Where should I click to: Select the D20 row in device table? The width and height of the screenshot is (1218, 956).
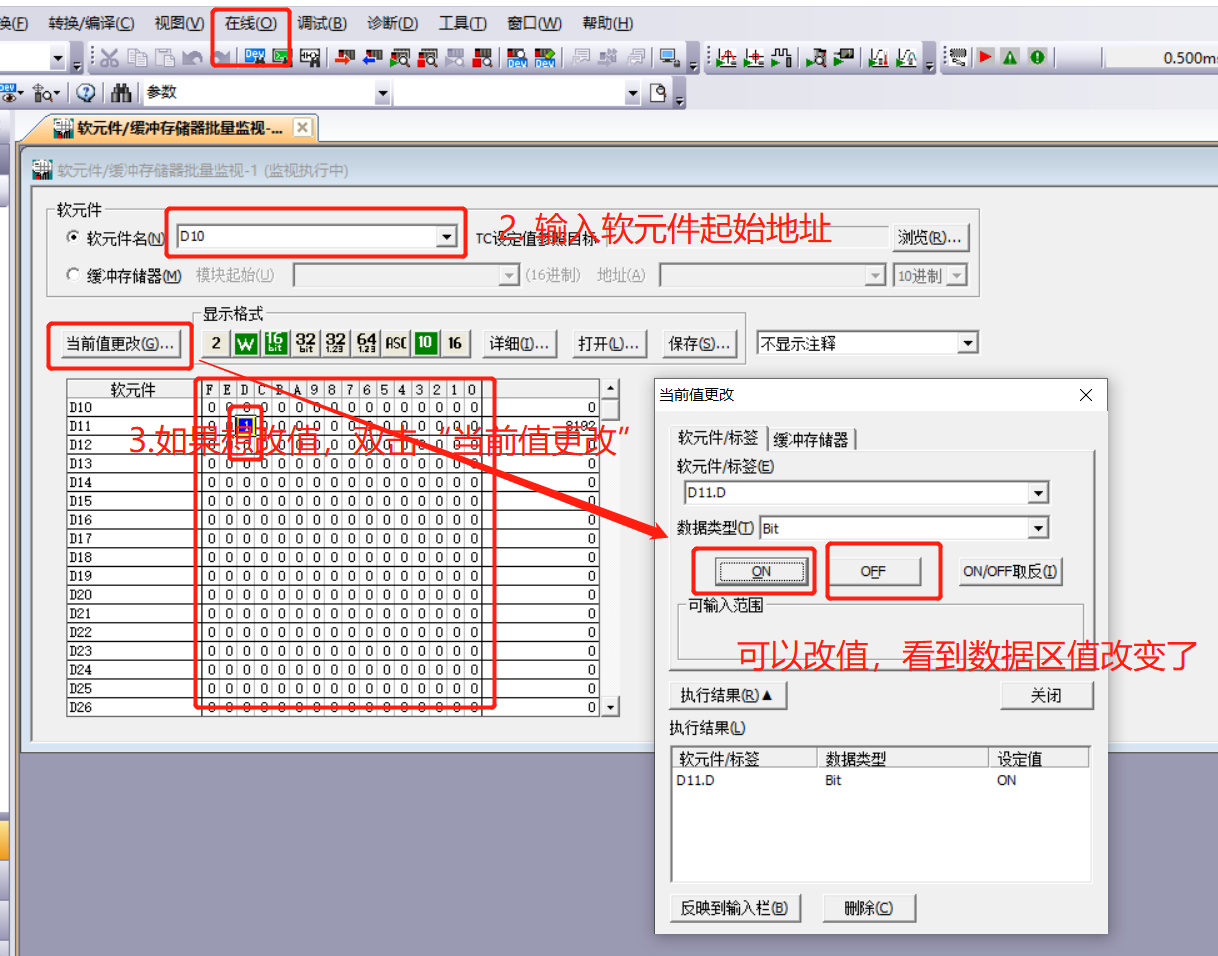click(333, 595)
